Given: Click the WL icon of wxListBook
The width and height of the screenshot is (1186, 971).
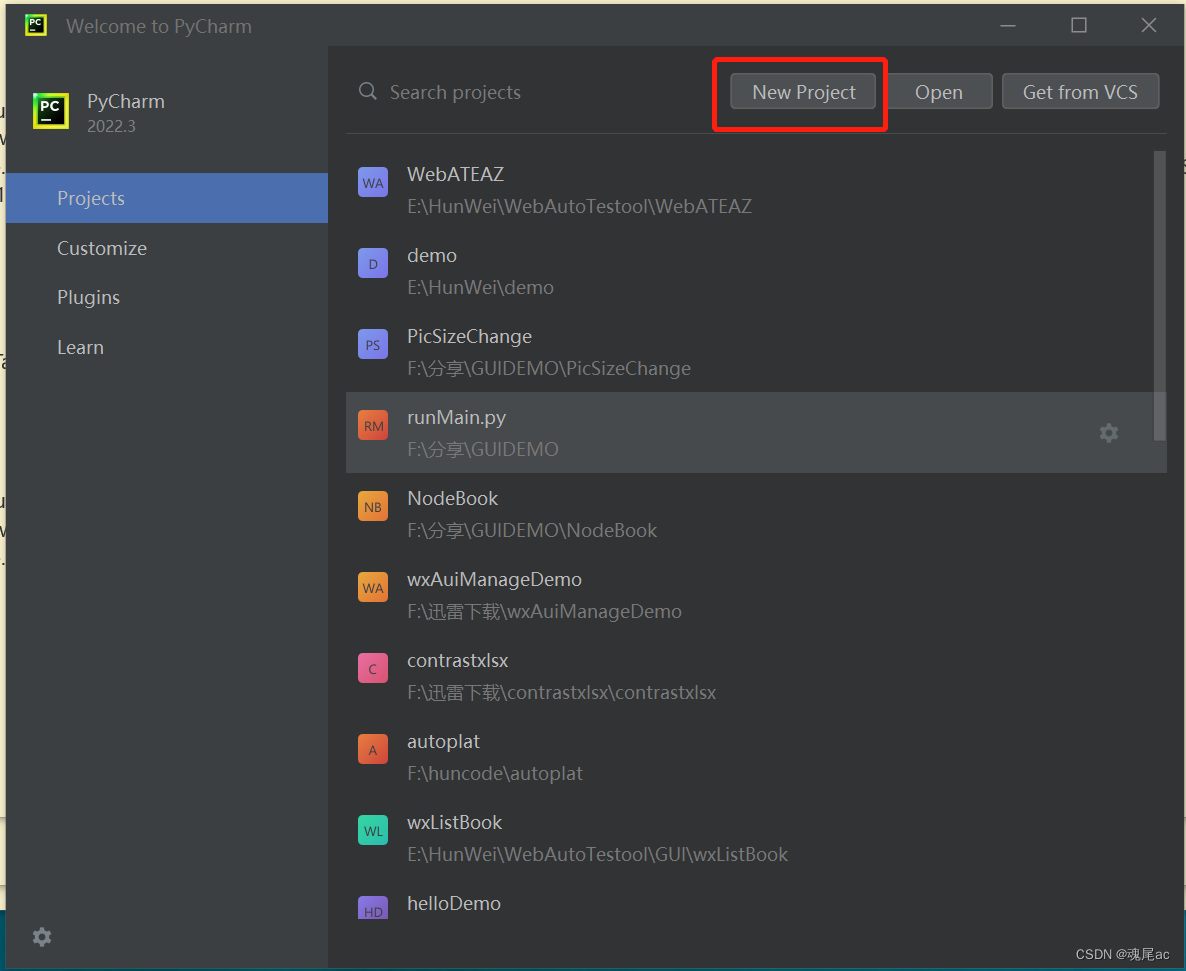Looking at the screenshot, I should (373, 830).
